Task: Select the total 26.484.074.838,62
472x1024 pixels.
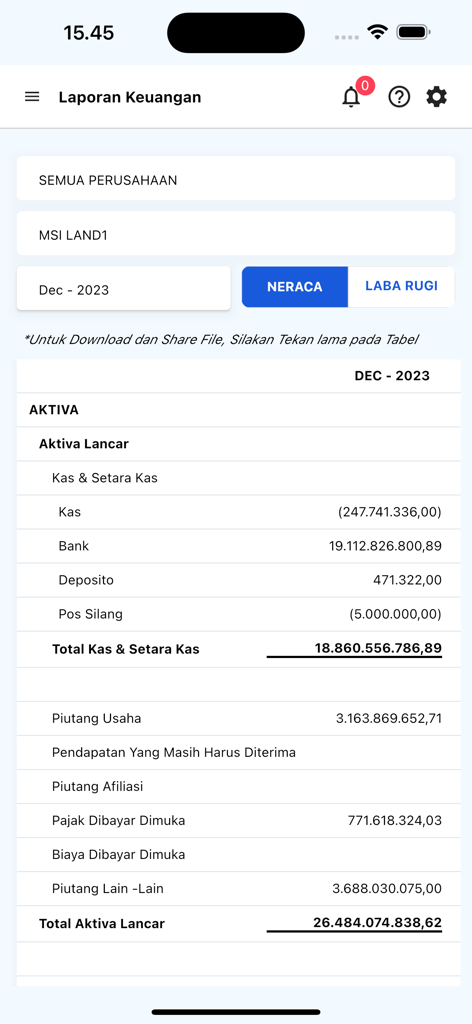Action: click(x=377, y=922)
